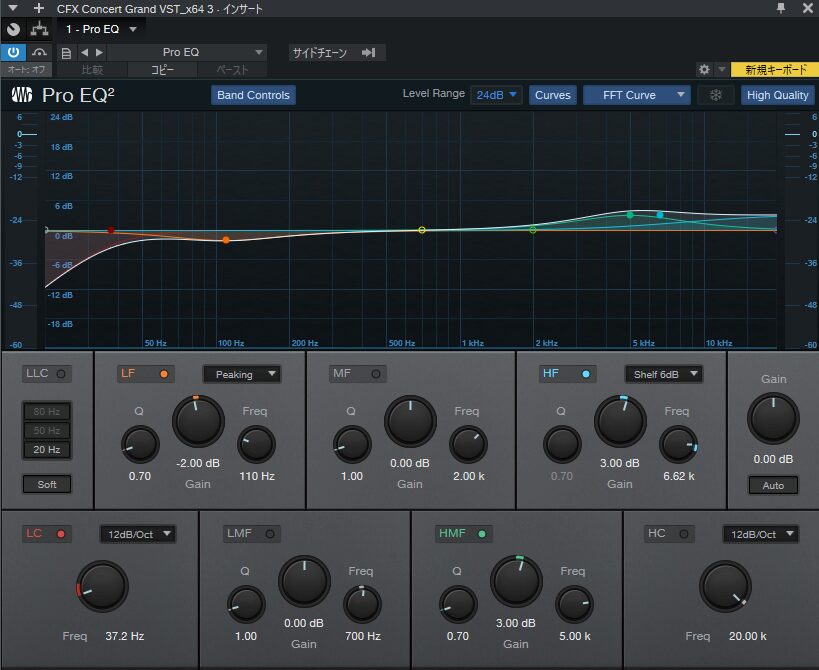819x670 pixels.
Task: Click the master output Gain knob
Action: tap(773, 418)
